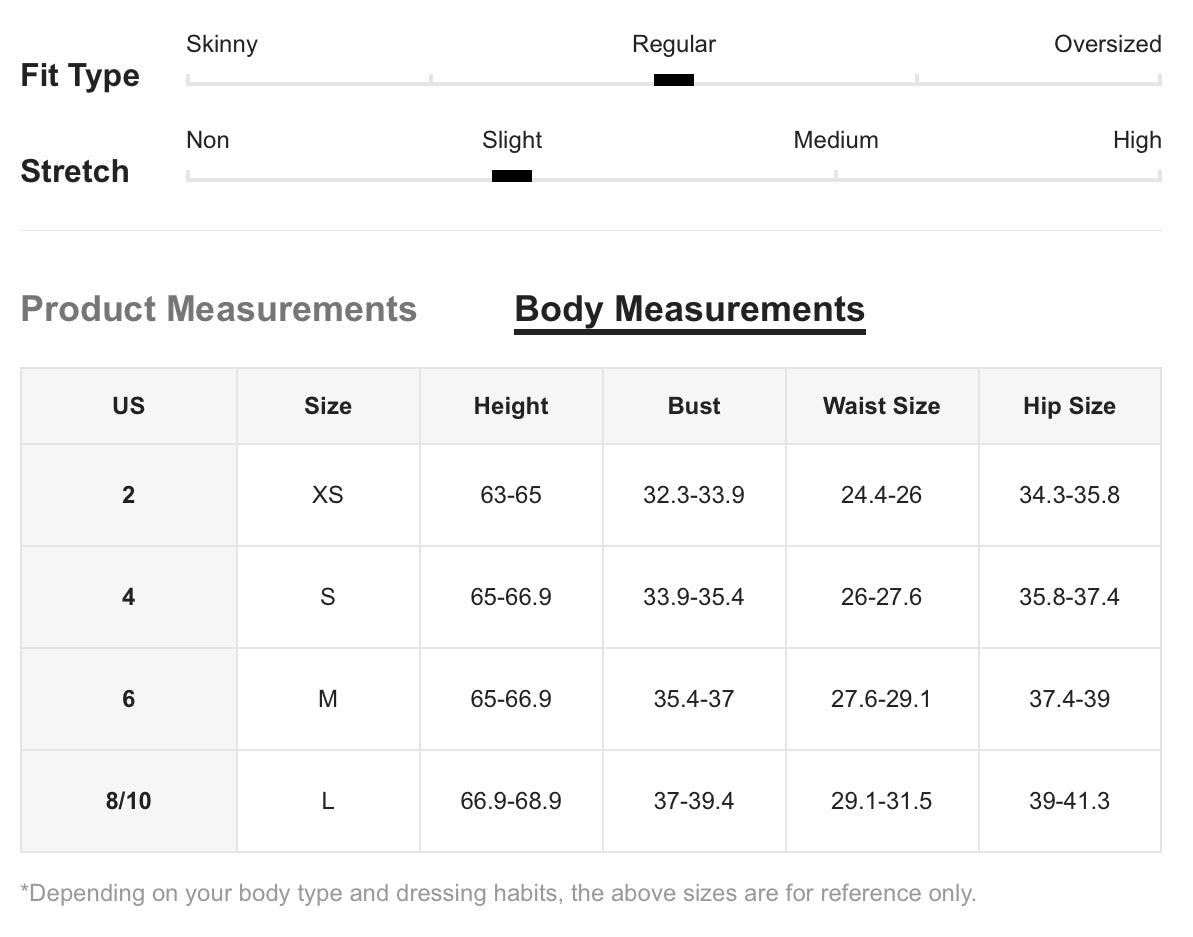
Task: Click the Oversized fit label
Action: point(1107,44)
